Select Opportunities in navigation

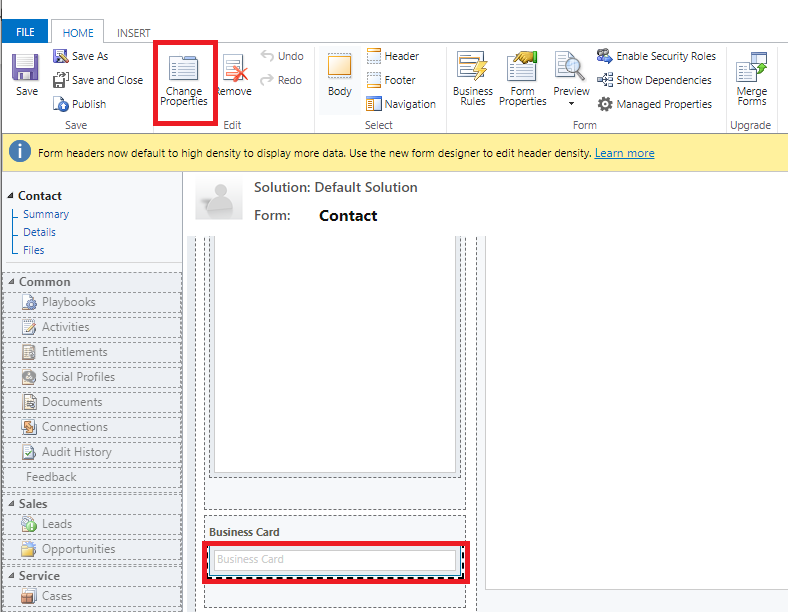[x=92, y=549]
